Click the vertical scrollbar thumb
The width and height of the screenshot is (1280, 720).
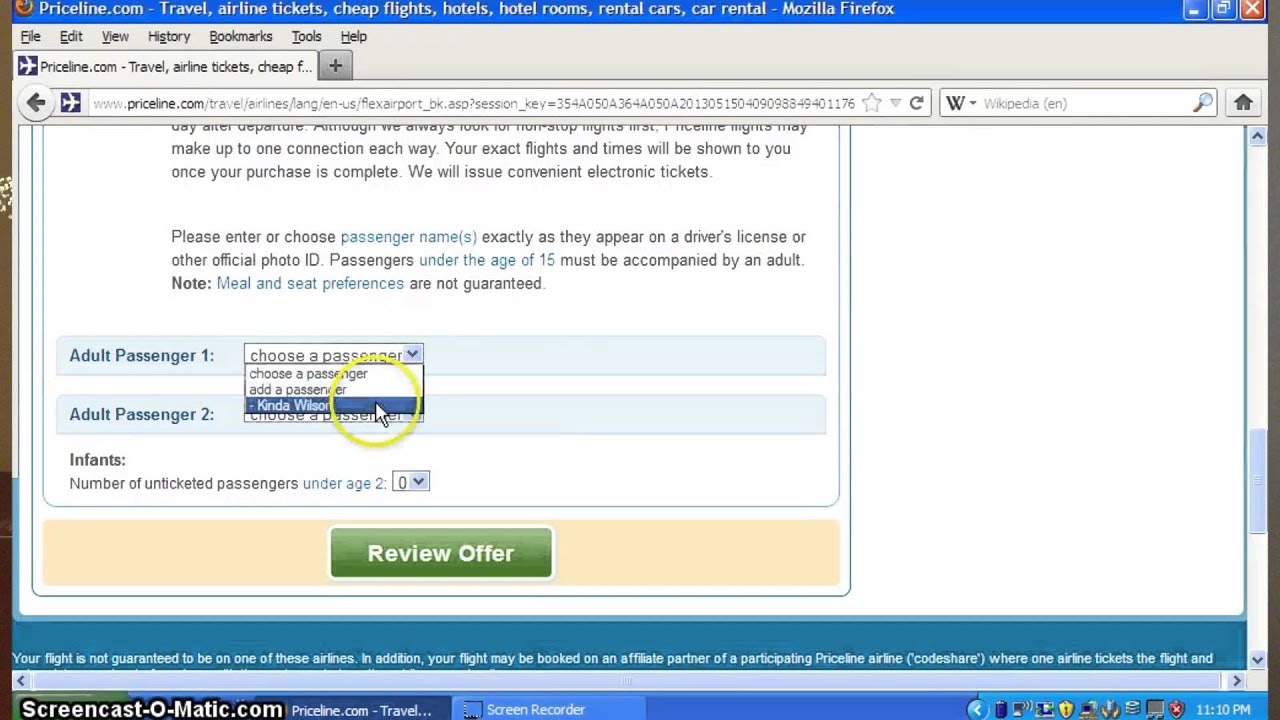point(1257,482)
